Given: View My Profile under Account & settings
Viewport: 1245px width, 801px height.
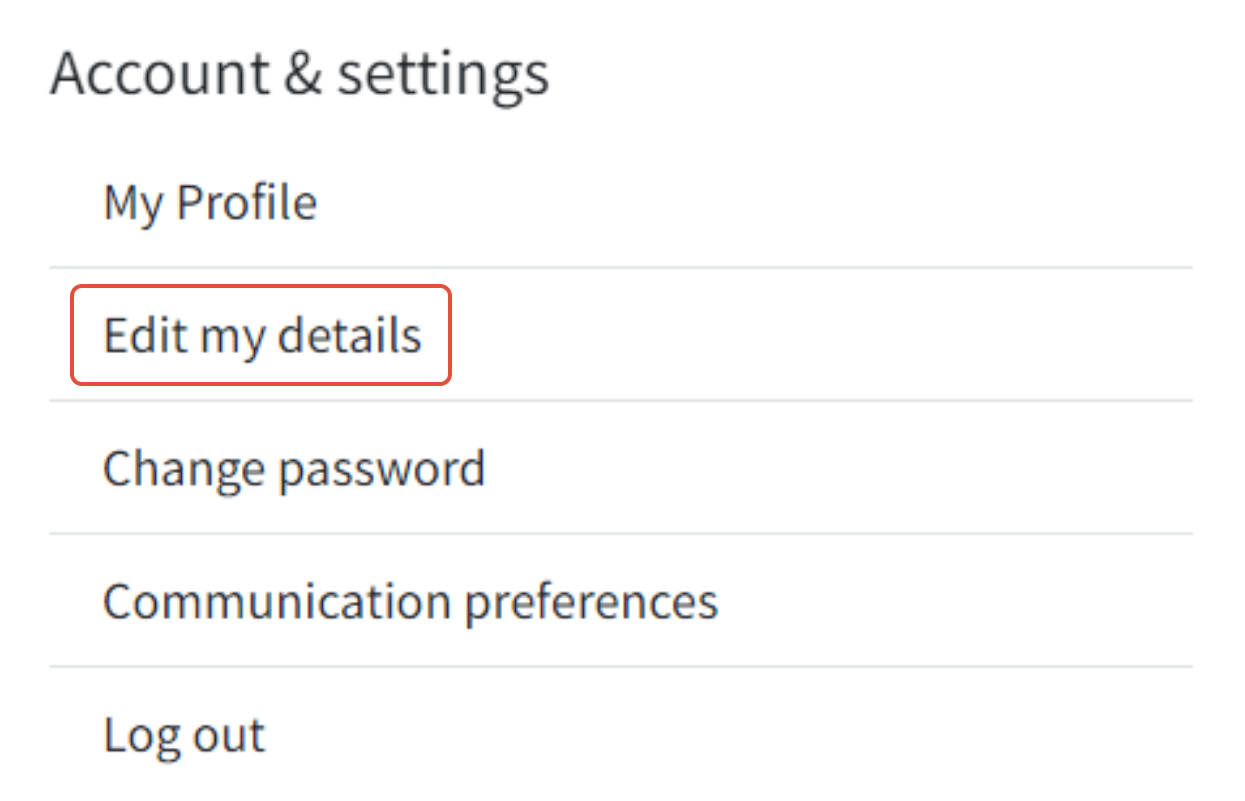Looking at the screenshot, I should point(210,203).
